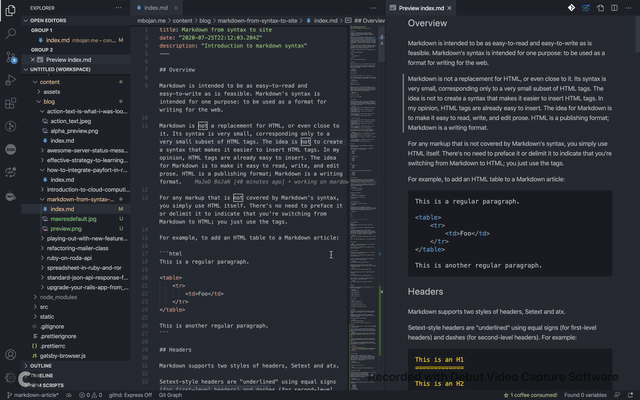Select markdown-from-syntax-to-site breadcrumb
640x400 pixels.
pos(257,20)
